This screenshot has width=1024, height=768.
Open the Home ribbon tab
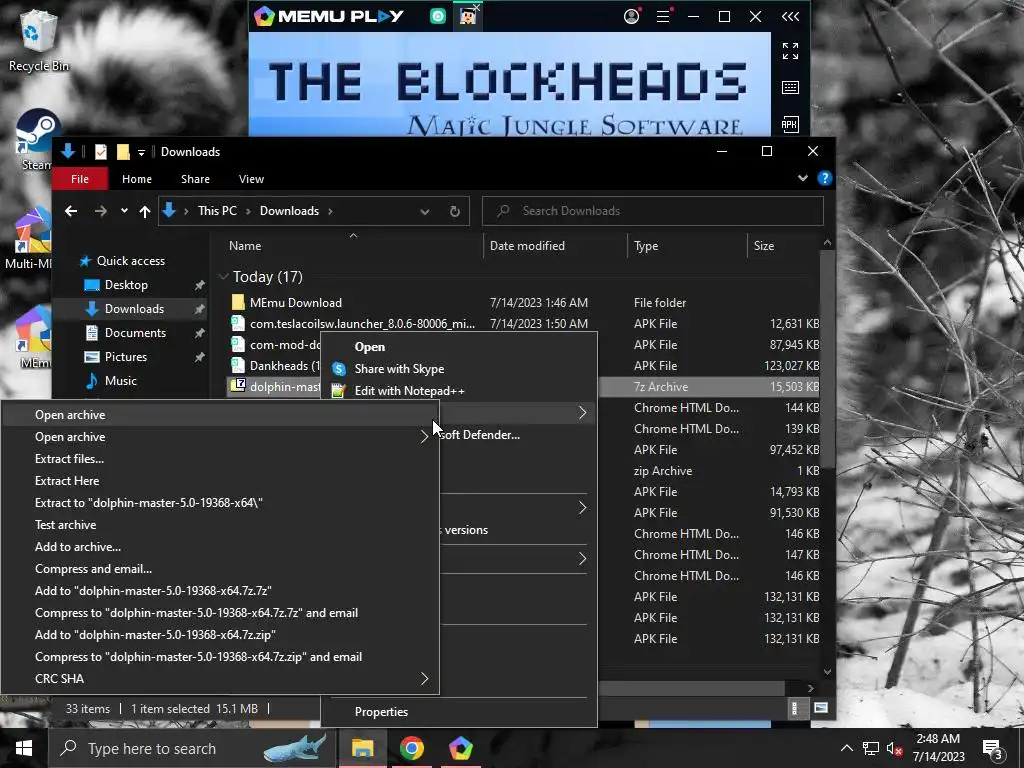click(x=136, y=179)
